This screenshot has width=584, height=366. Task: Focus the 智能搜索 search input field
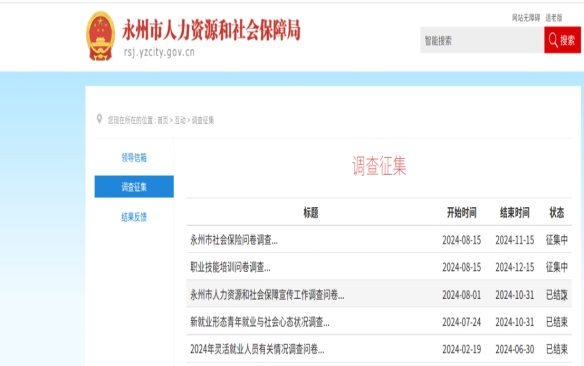point(482,40)
